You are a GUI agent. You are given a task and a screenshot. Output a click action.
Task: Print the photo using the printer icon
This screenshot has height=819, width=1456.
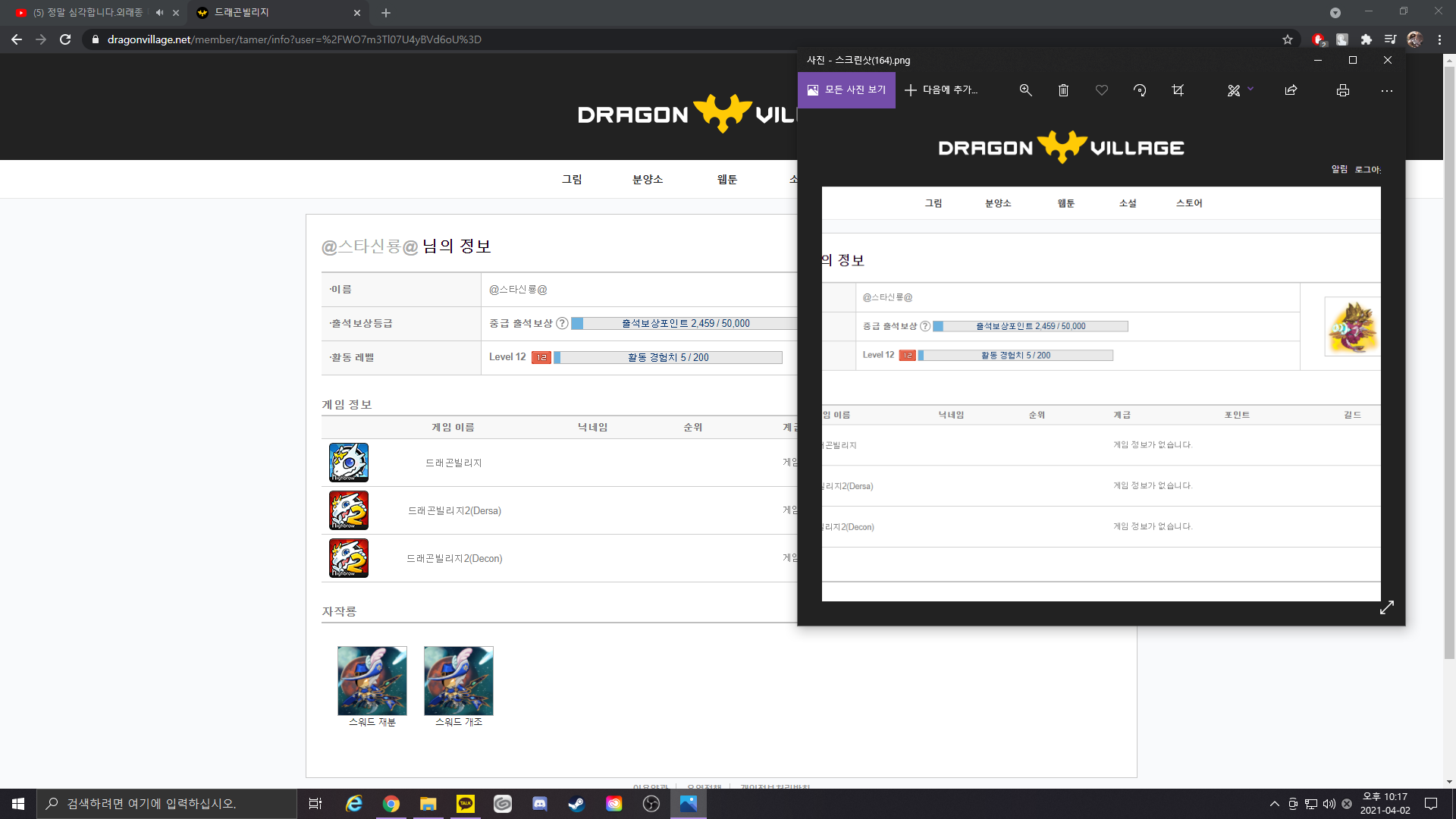tap(1343, 90)
